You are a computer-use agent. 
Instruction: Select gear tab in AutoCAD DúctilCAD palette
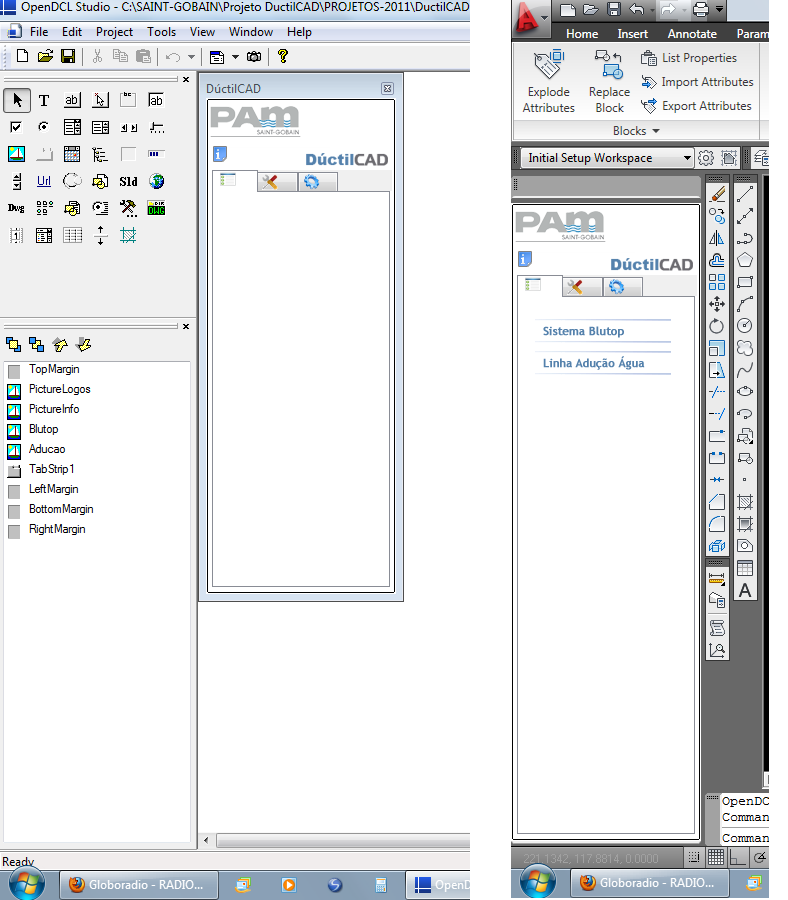pyautogui.click(x=623, y=286)
